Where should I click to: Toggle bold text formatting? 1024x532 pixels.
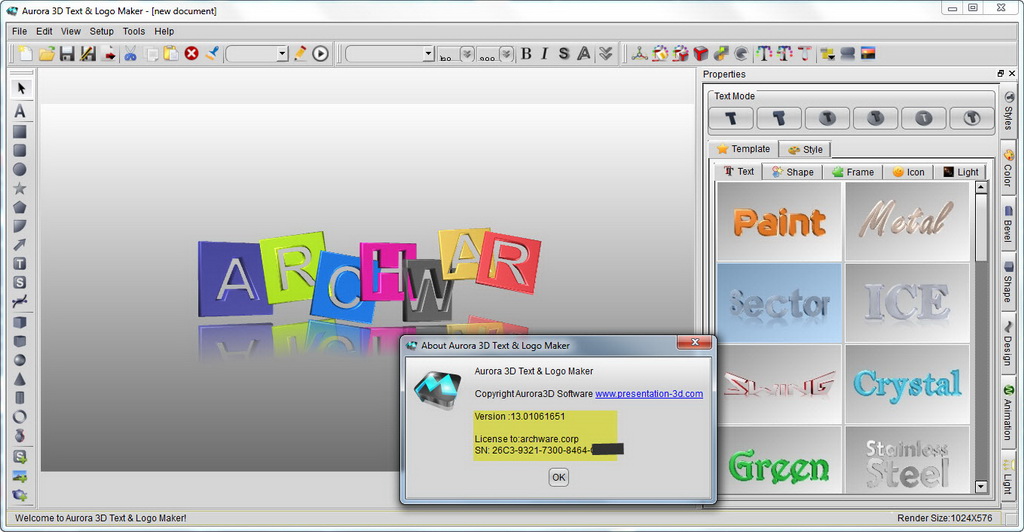click(526, 54)
